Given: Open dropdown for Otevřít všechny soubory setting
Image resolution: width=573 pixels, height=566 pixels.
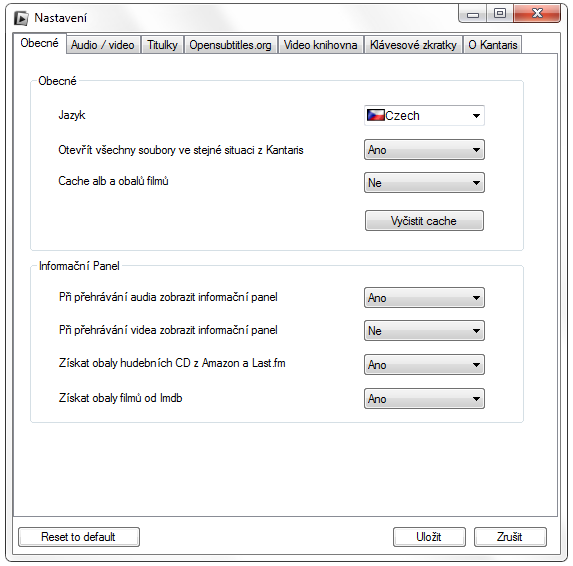Looking at the screenshot, I should coord(424,149).
